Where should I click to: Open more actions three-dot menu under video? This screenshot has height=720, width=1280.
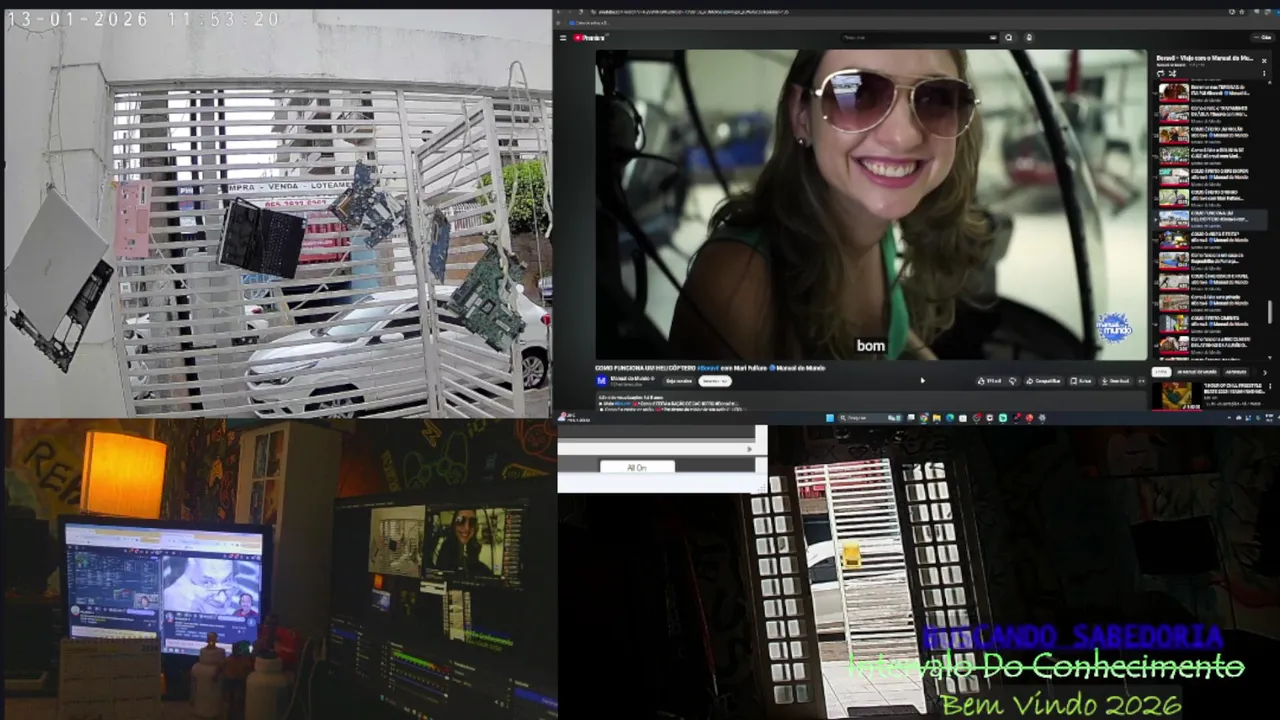tap(1142, 381)
